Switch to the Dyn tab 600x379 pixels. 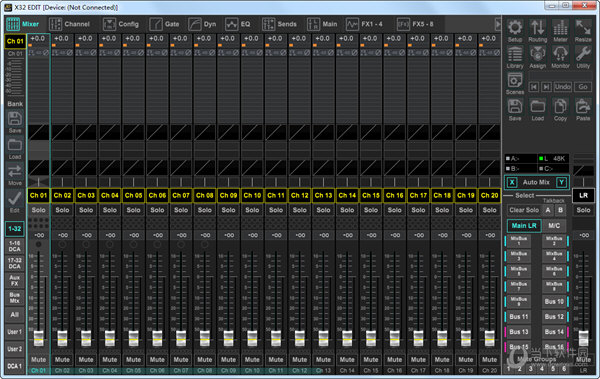tap(202, 24)
